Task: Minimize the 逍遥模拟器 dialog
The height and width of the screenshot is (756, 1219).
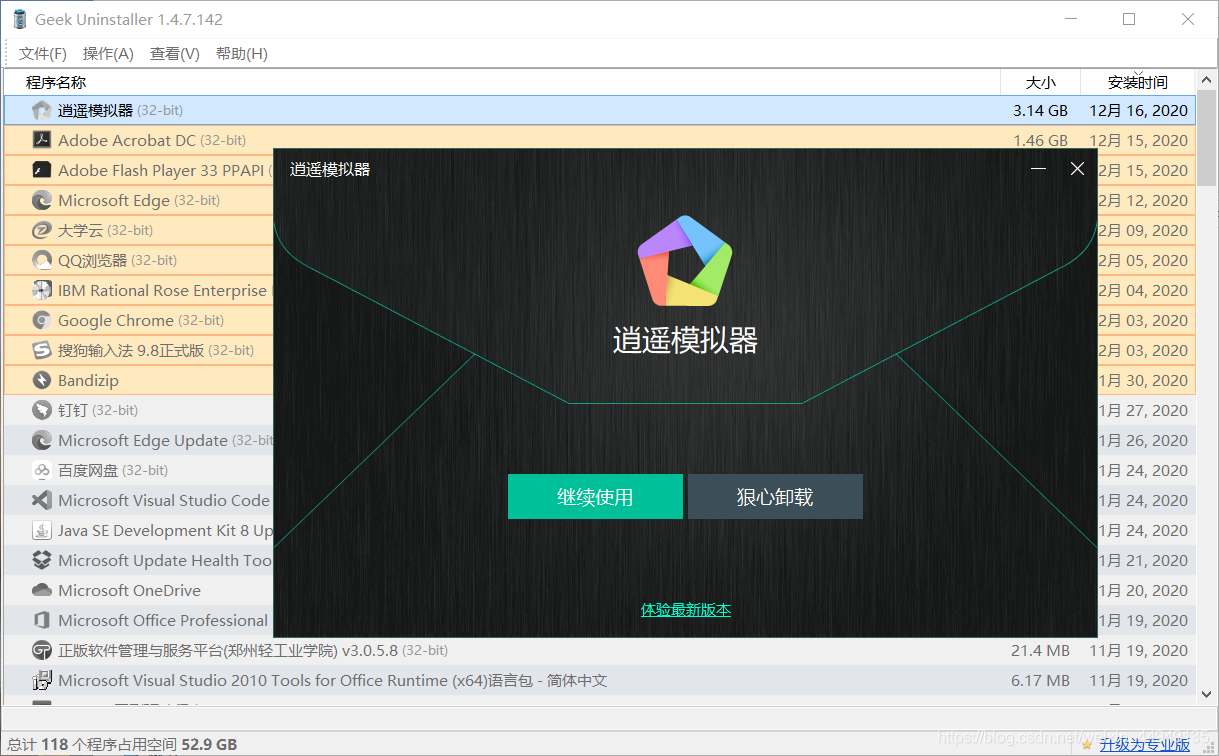Action: point(1039,169)
